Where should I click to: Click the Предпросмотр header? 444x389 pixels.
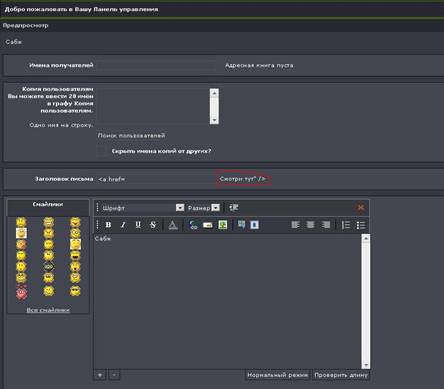point(25,25)
